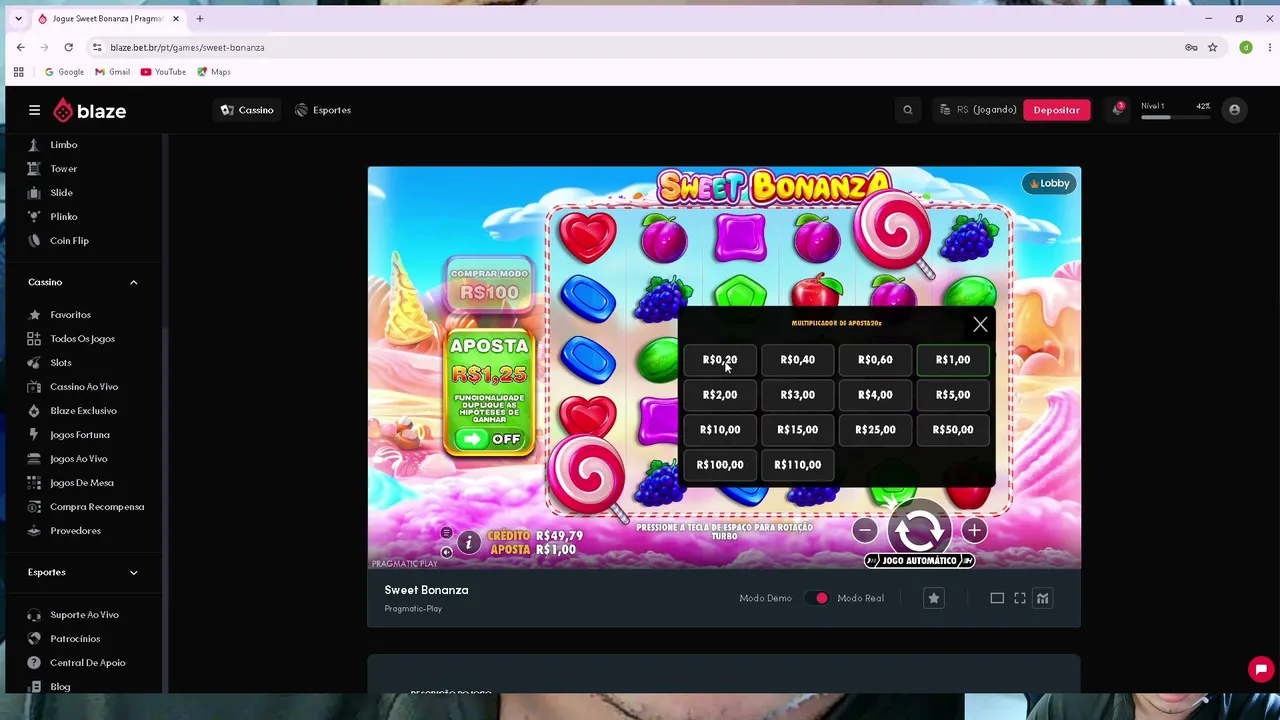Reload the browser page
This screenshot has width=1280, height=720.
click(68, 47)
